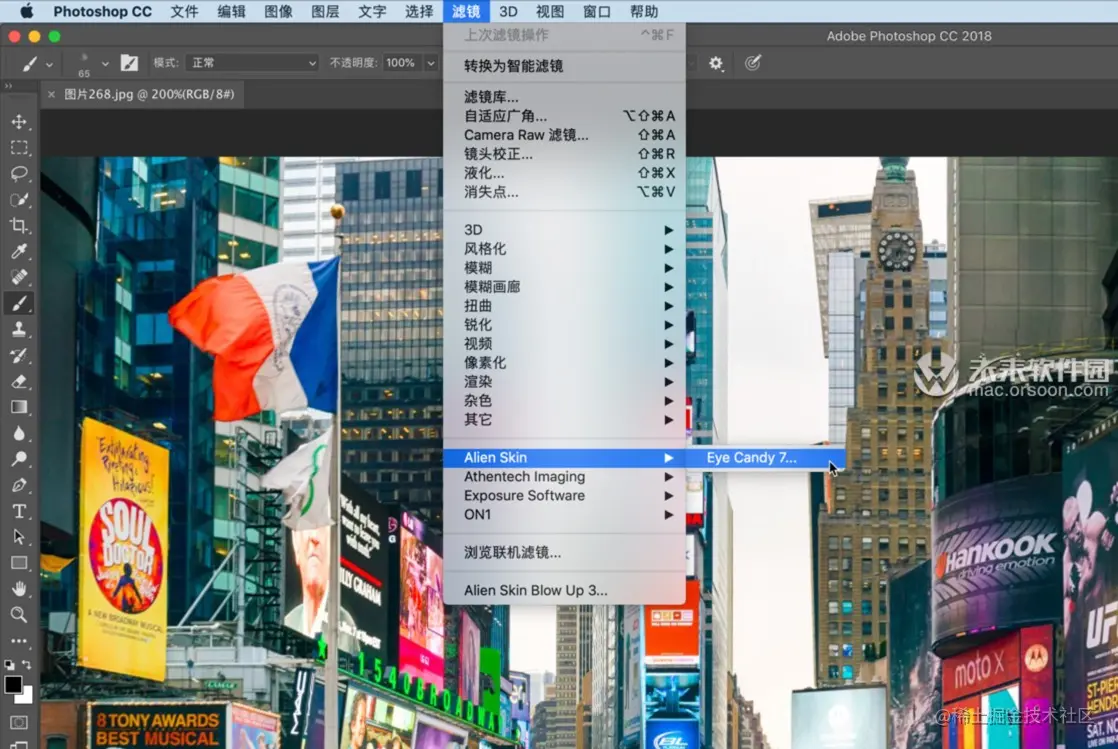Expand the 风格化 filter submenu
Image resolution: width=1118 pixels, height=749 pixels.
tap(564, 248)
